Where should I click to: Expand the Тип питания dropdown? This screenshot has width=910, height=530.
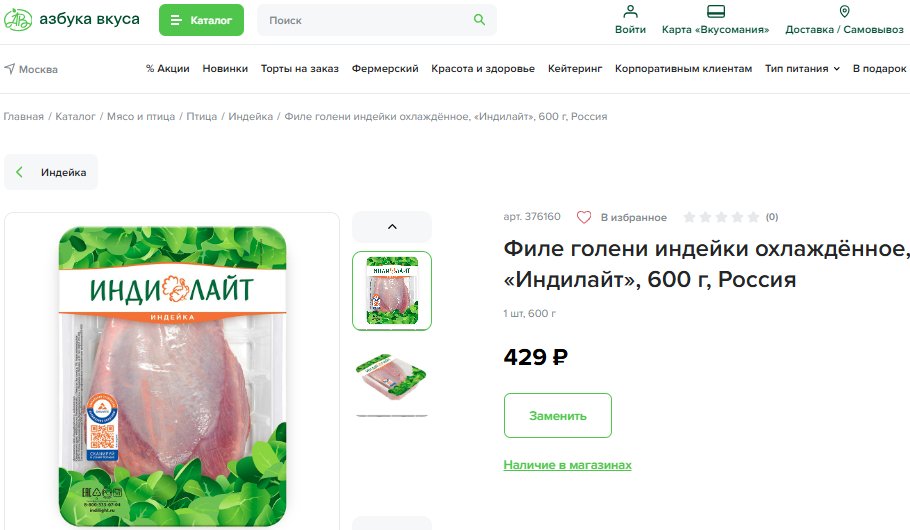802,68
